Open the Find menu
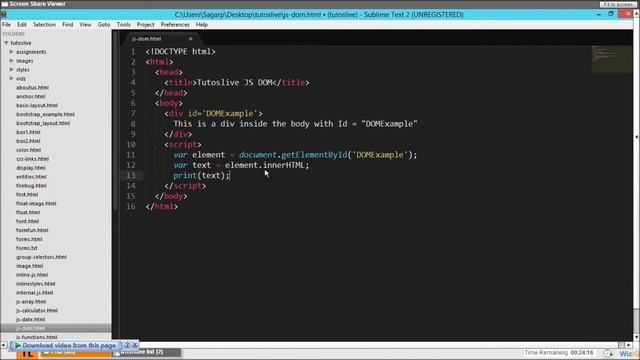Image resolution: width=640 pixels, height=360 pixels. (x=67, y=24)
